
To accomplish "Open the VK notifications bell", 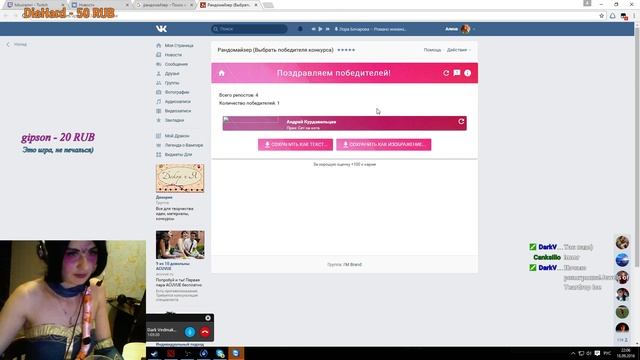I will coord(300,29).
